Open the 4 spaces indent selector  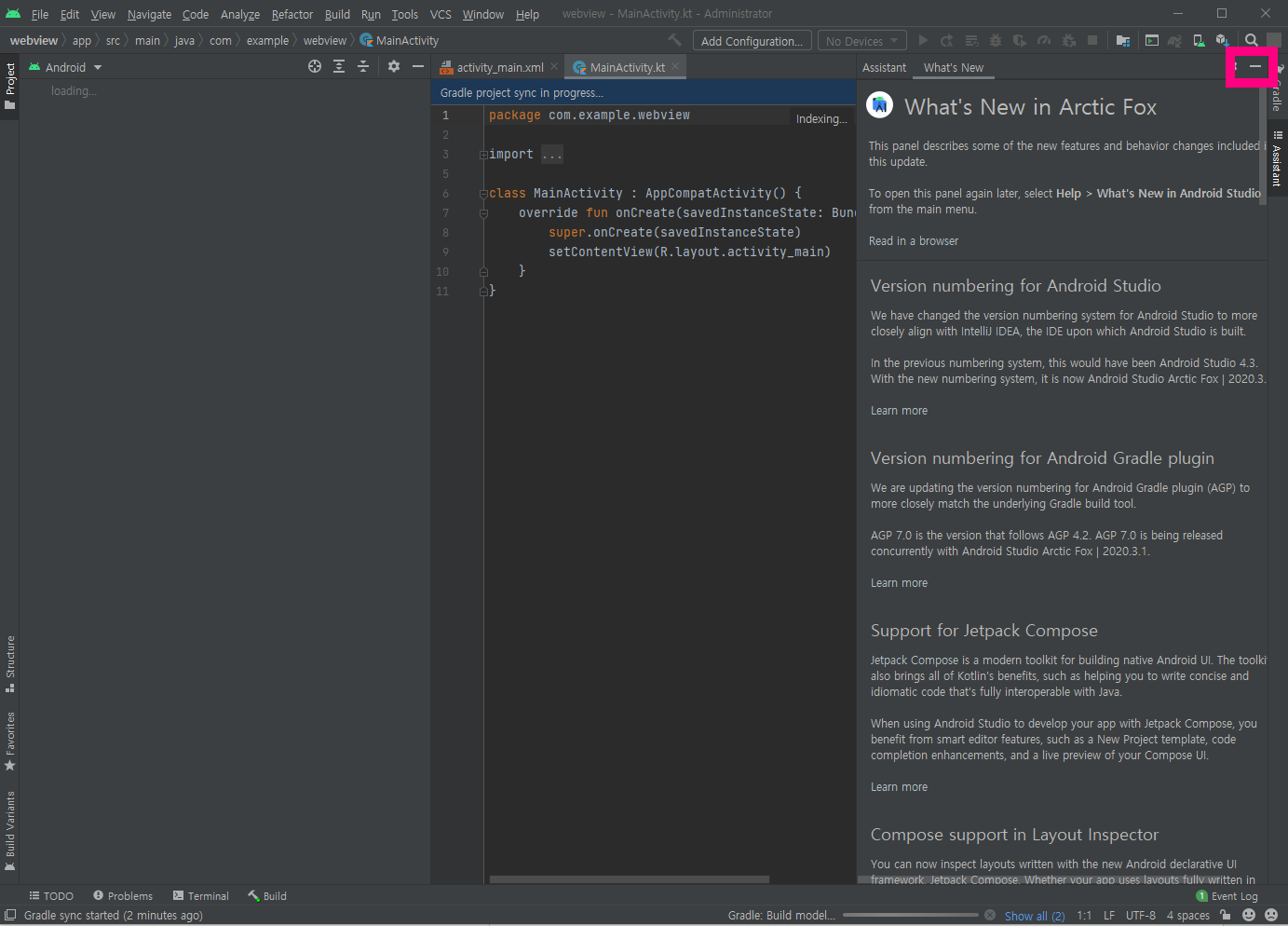(1188, 915)
